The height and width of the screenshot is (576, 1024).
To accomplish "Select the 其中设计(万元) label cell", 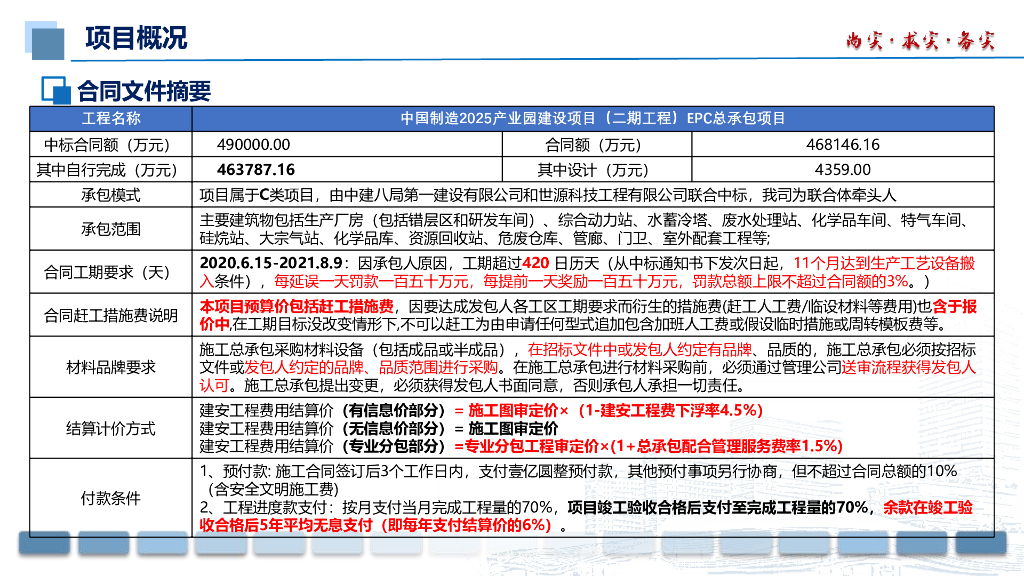I will point(597,170).
